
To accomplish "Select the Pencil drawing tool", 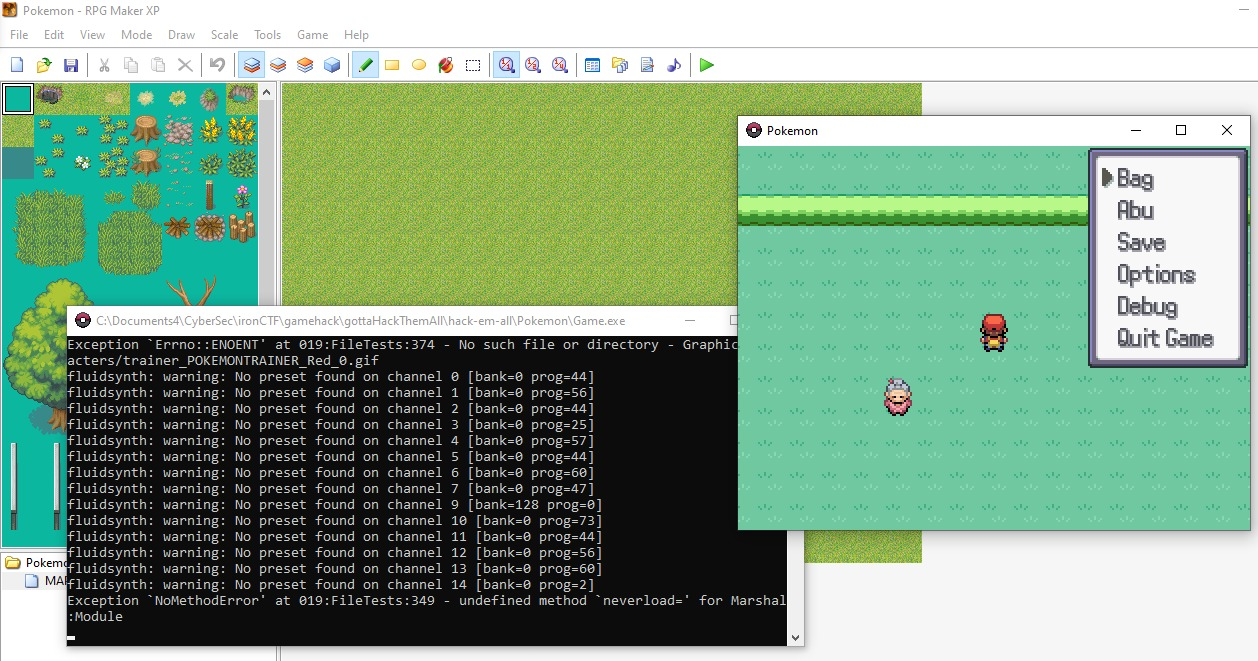I will point(365,65).
